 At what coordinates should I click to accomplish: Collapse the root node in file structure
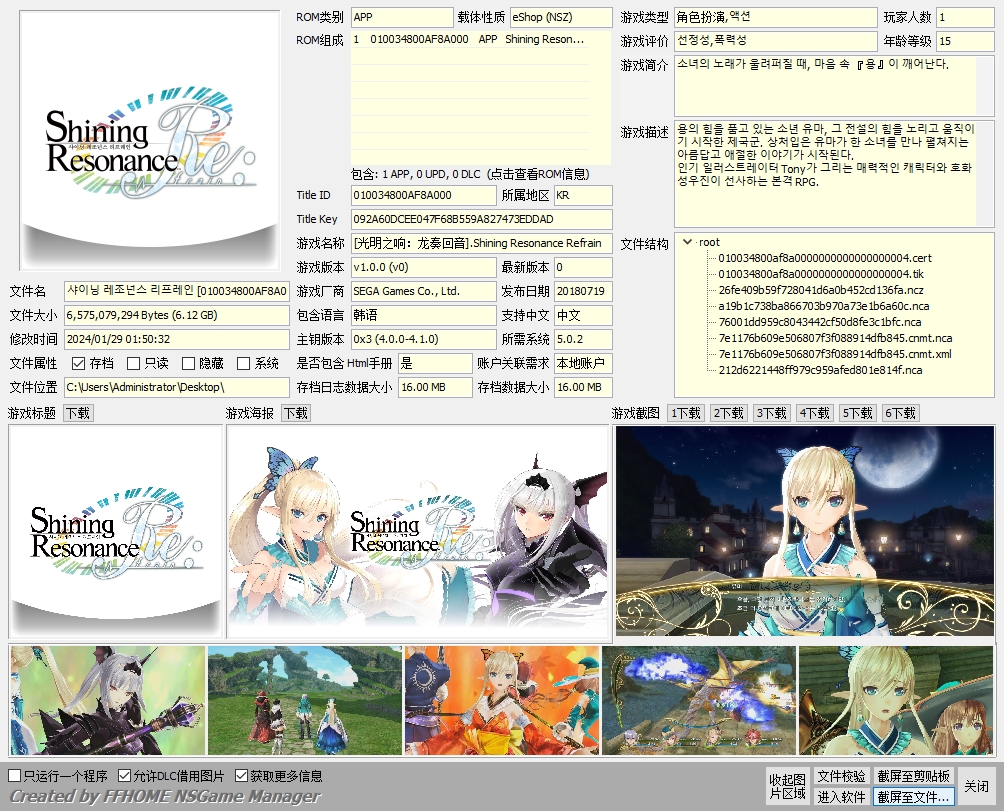pyautogui.click(x=687, y=242)
